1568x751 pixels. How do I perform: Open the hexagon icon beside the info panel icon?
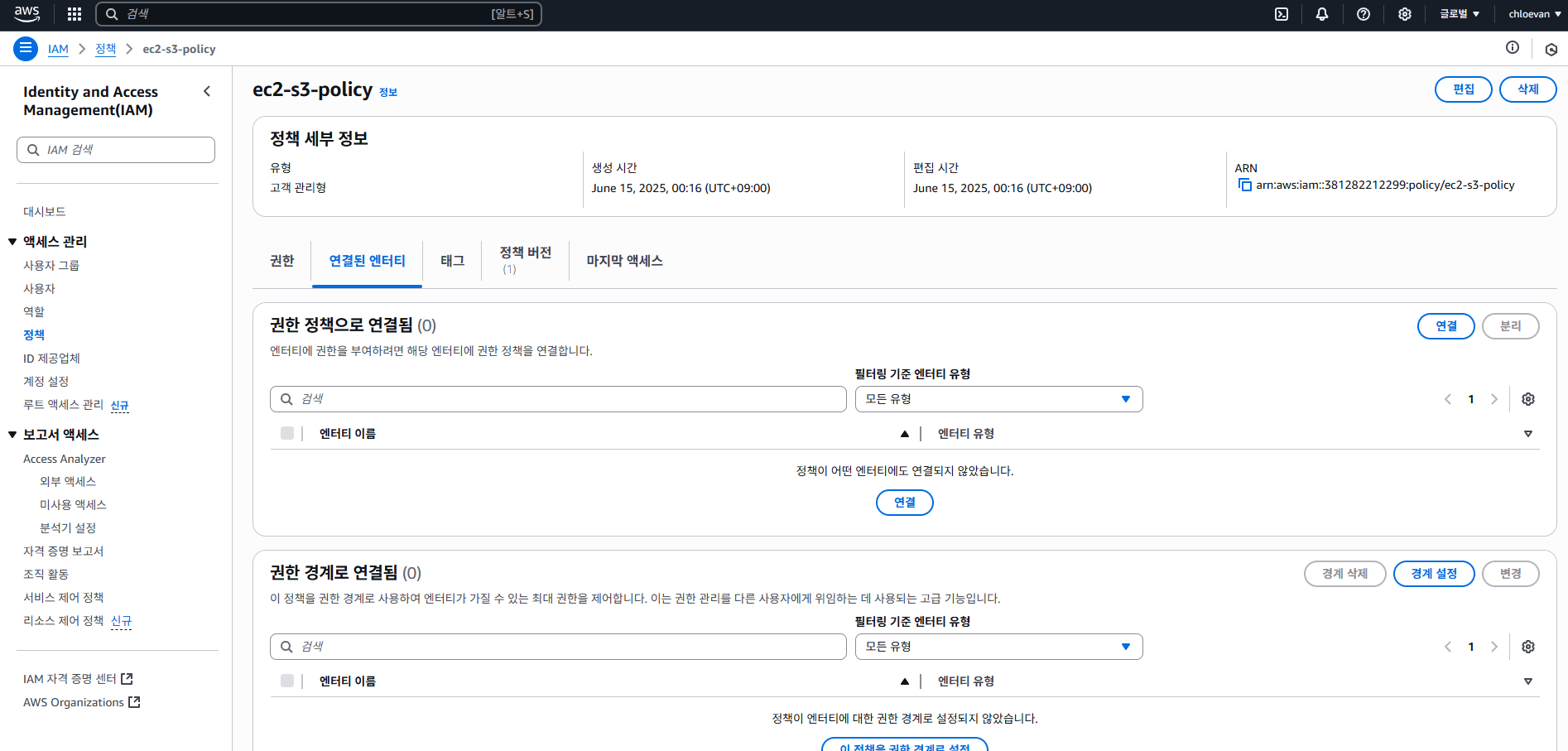coord(1551,49)
